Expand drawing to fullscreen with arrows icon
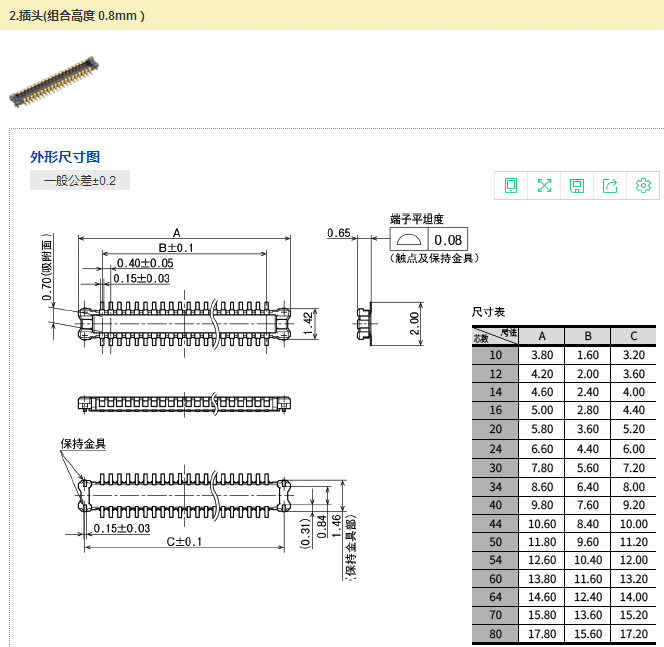This screenshot has width=664, height=647. pyautogui.click(x=544, y=185)
